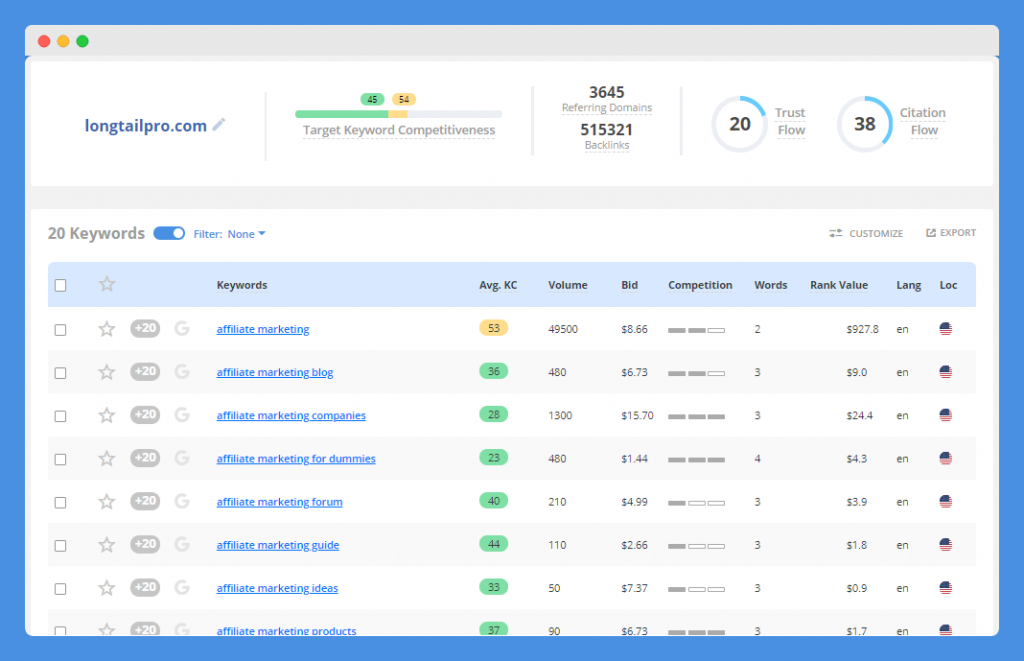Screen dimensions: 1024x661
Task: Sort by the Loc column header
Action: point(948,285)
